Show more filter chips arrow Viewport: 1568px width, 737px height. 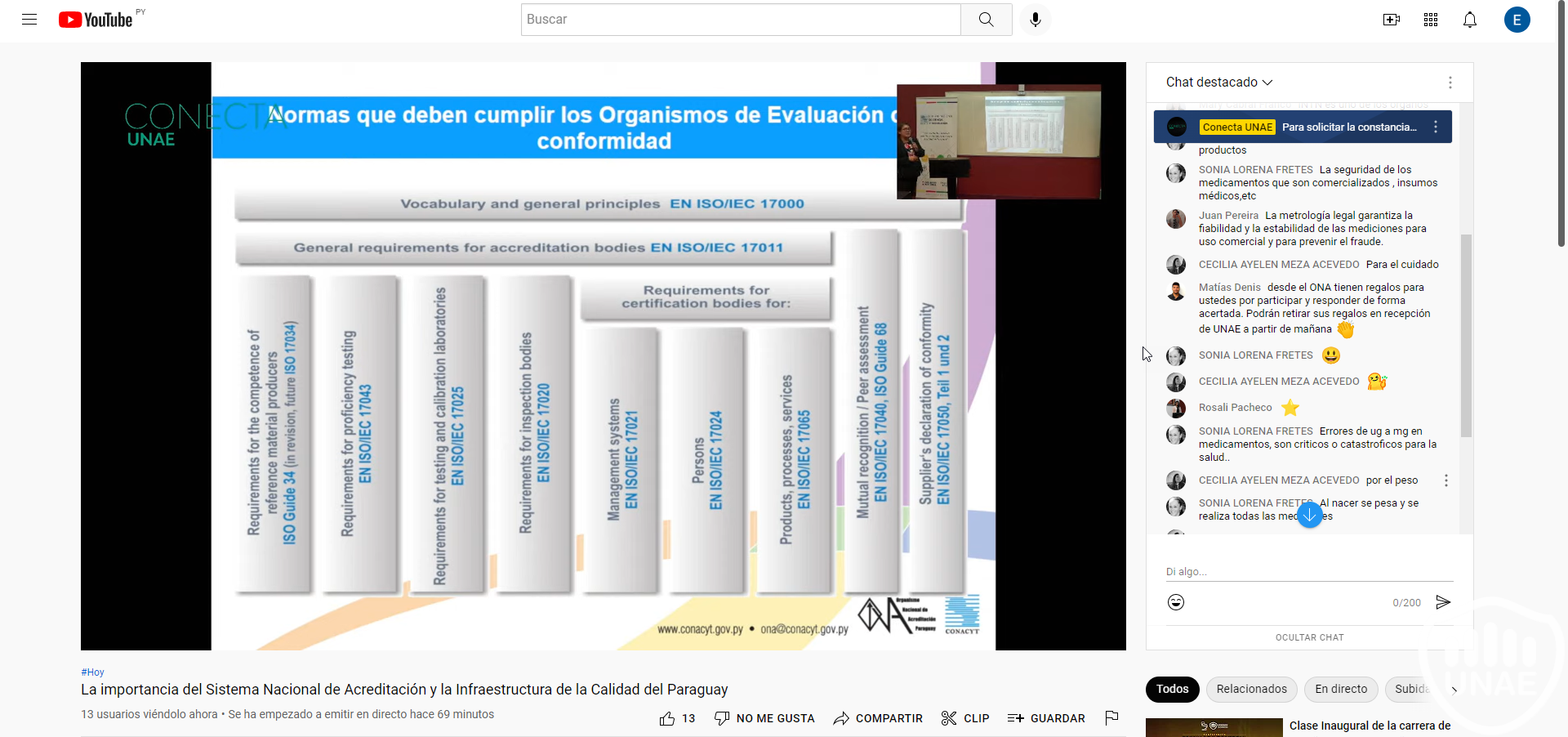pyautogui.click(x=1454, y=690)
